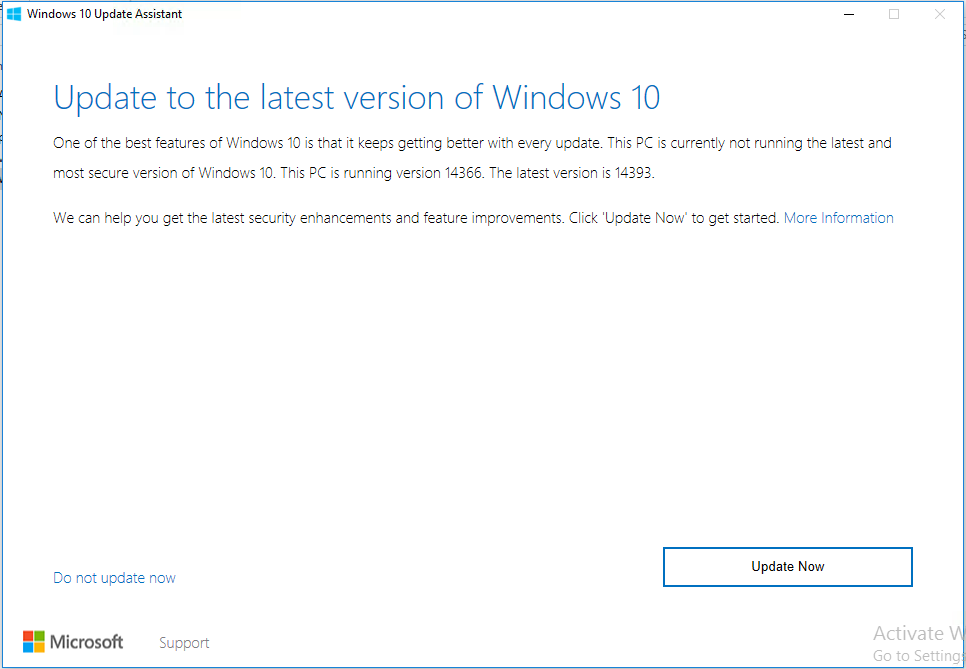Screen dimensions: 966x669
Task: Click the Go to Settings watermark line
Action: (919, 655)
